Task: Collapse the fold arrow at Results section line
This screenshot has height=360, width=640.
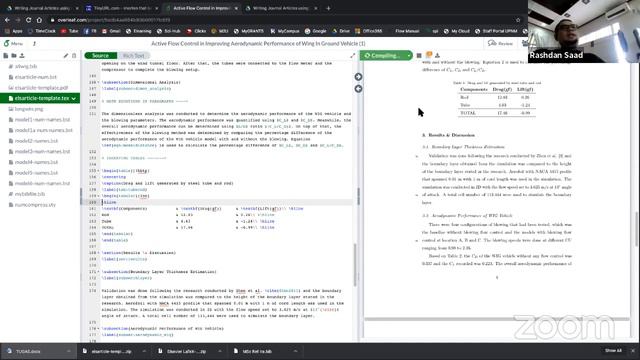Action: [98, 253]
